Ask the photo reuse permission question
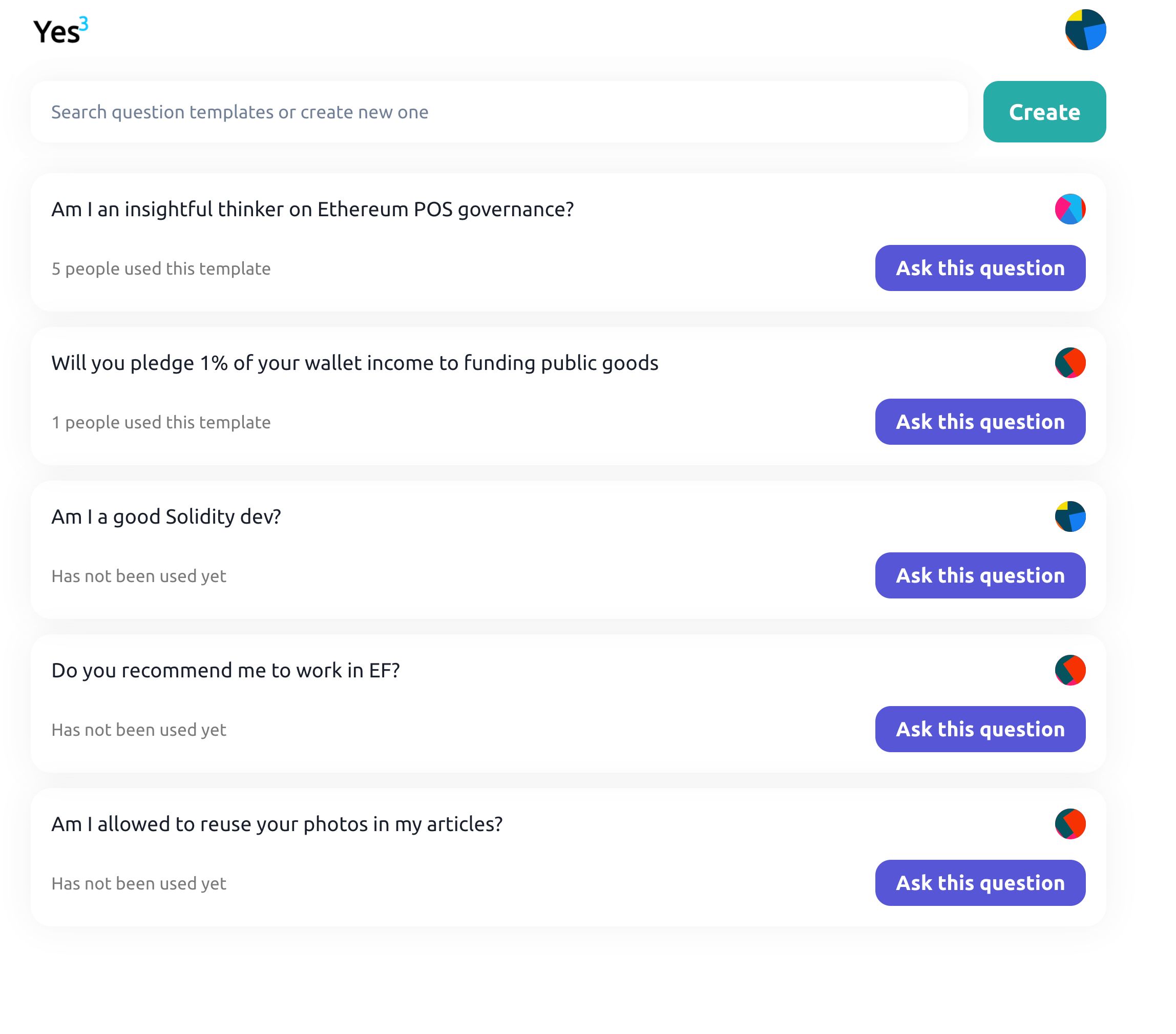 [x=980, y=883]
